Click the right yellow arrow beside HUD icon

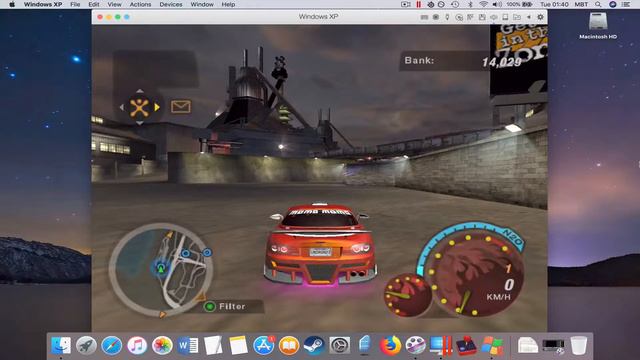click(x=157, y=107)
